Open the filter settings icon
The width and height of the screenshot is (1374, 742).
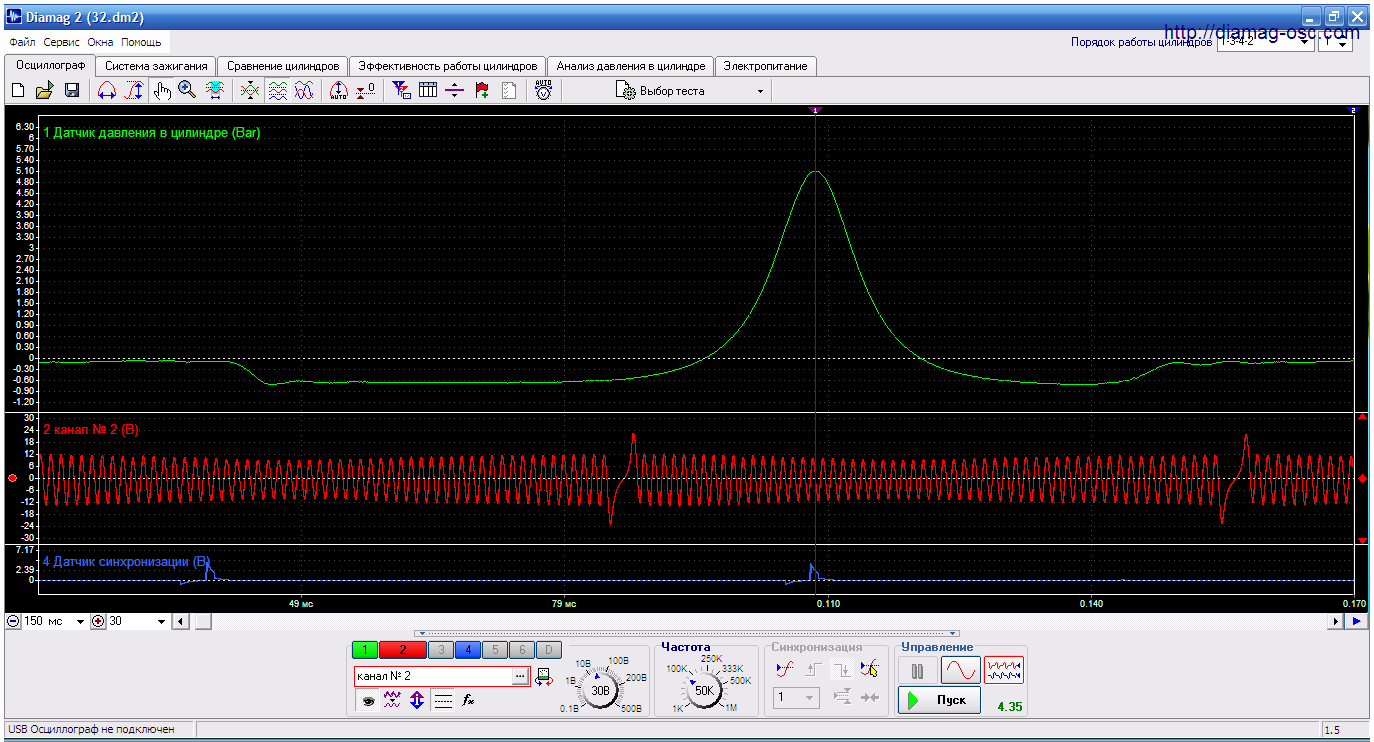(402, 91)
